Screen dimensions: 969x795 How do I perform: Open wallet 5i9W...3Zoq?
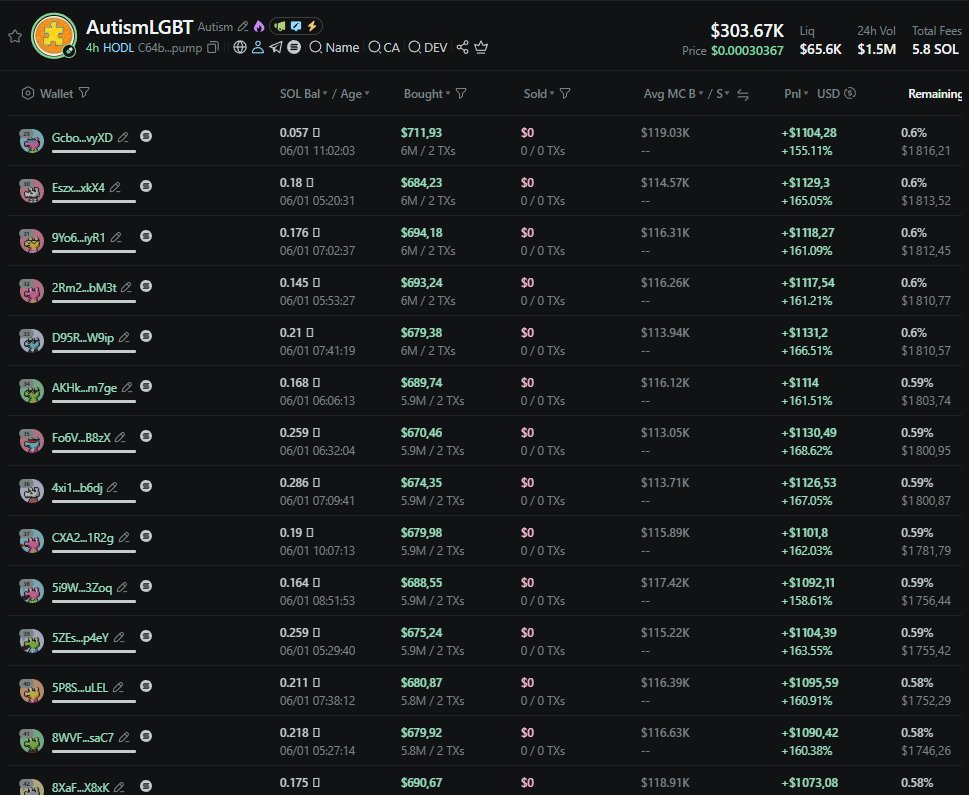point(82,588)
